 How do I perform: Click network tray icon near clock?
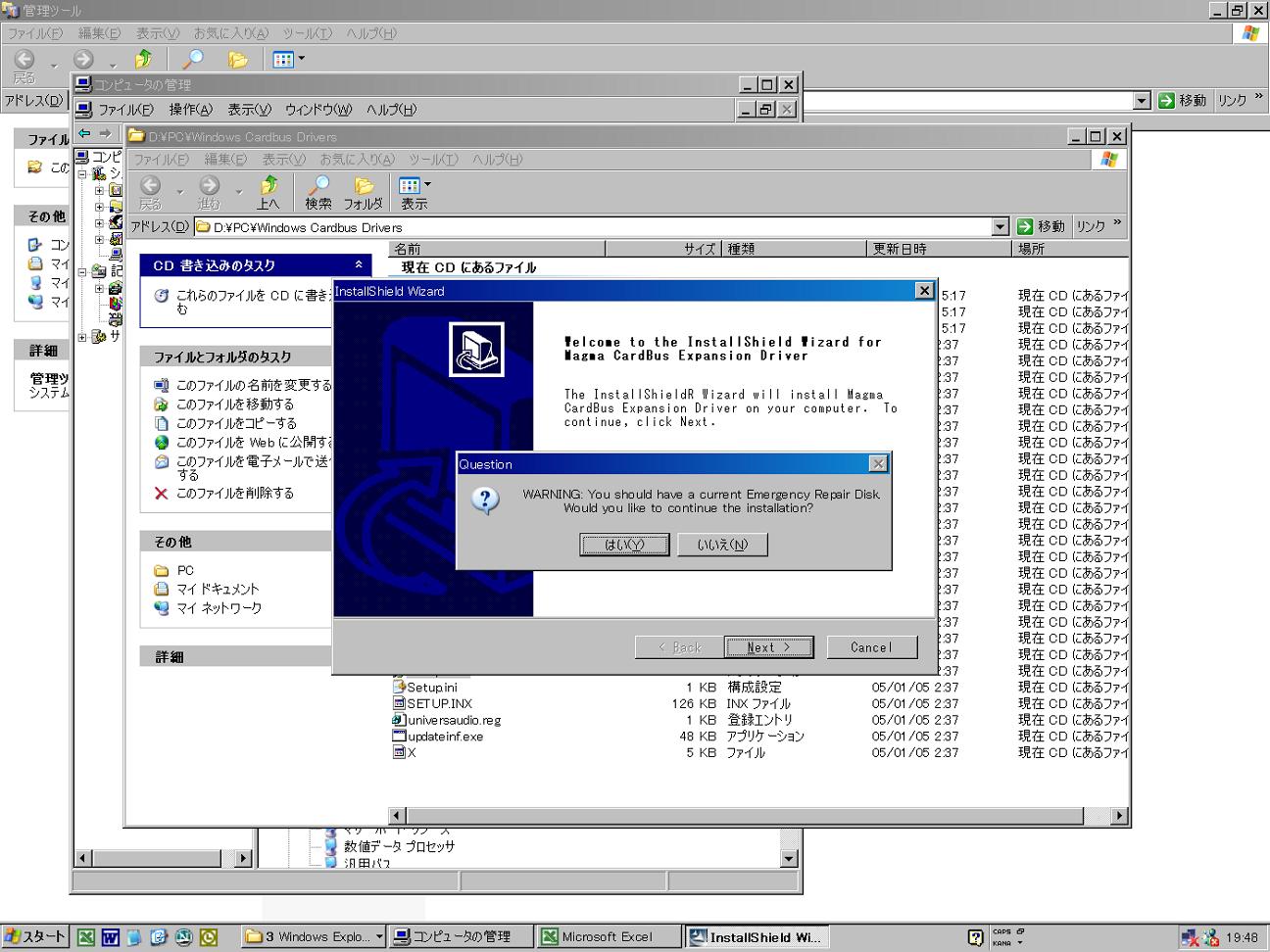[x=1188, y=938]
